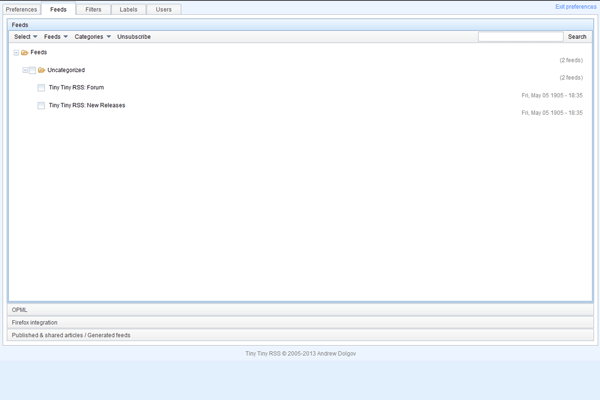Collapse the Uncategorized category node
This screenshot has width=600, height=400.
(26, 70)
